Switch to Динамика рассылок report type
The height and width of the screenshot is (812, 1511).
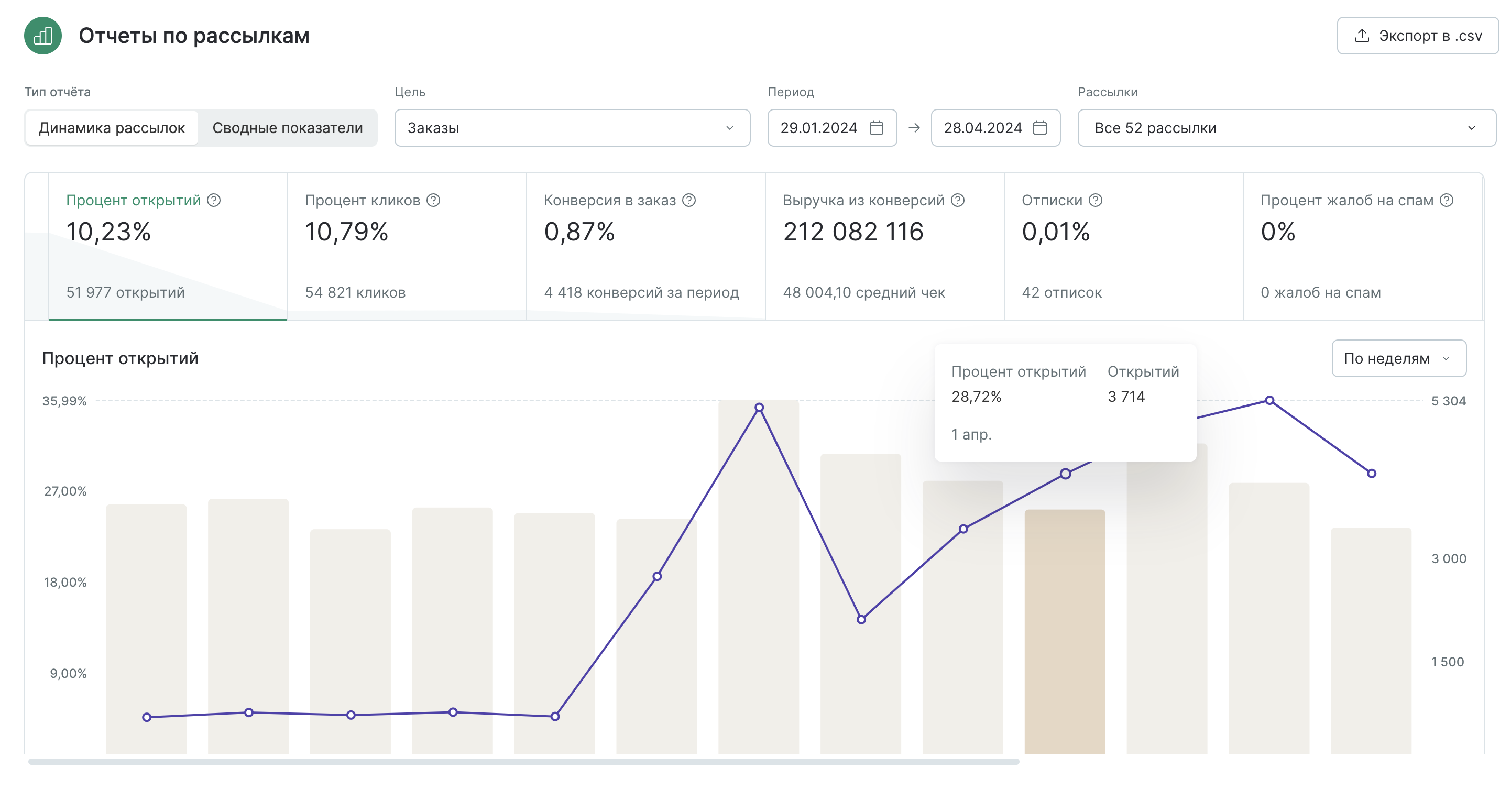[112, 127]
